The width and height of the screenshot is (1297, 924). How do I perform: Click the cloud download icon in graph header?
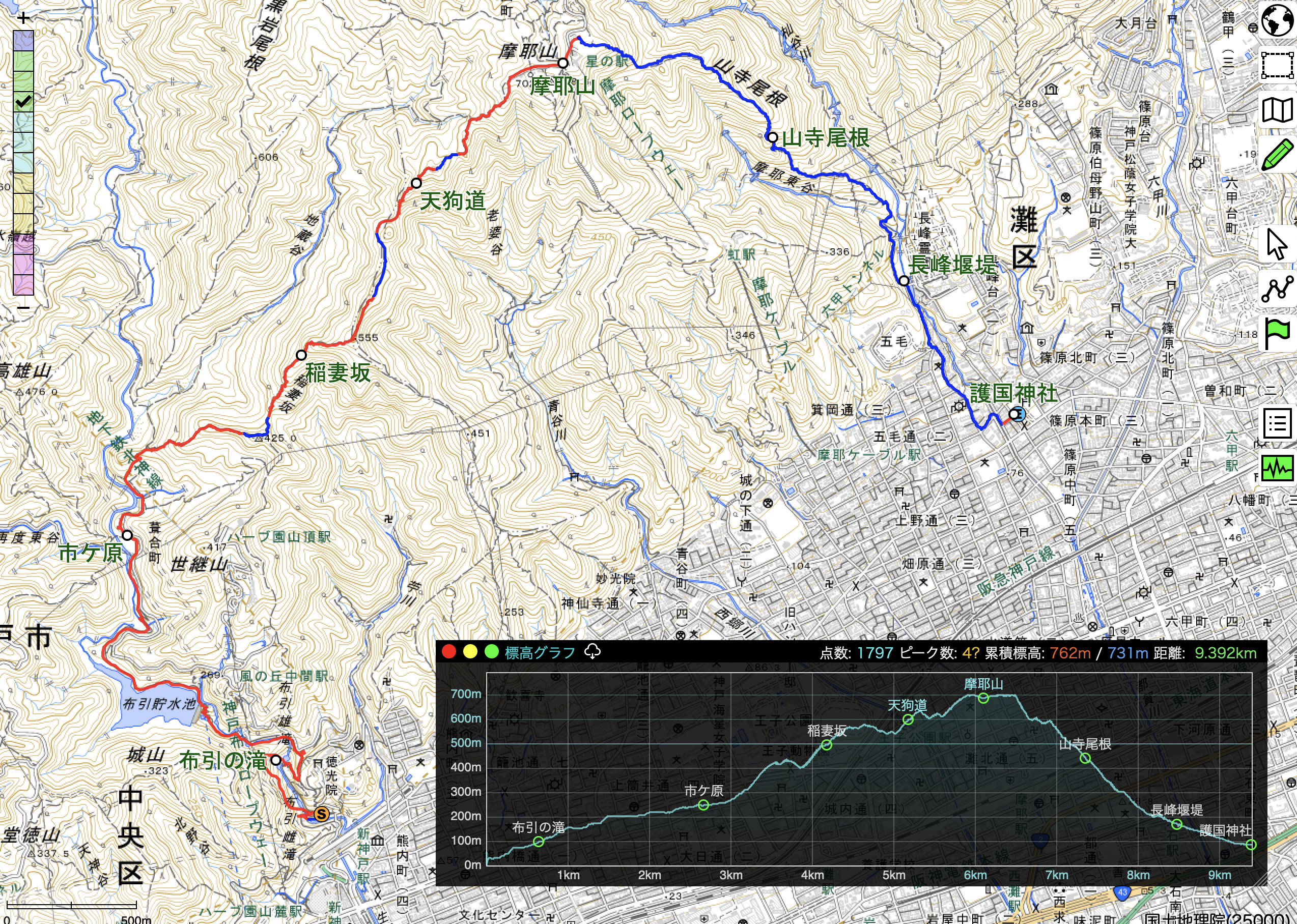pos(593,652)
